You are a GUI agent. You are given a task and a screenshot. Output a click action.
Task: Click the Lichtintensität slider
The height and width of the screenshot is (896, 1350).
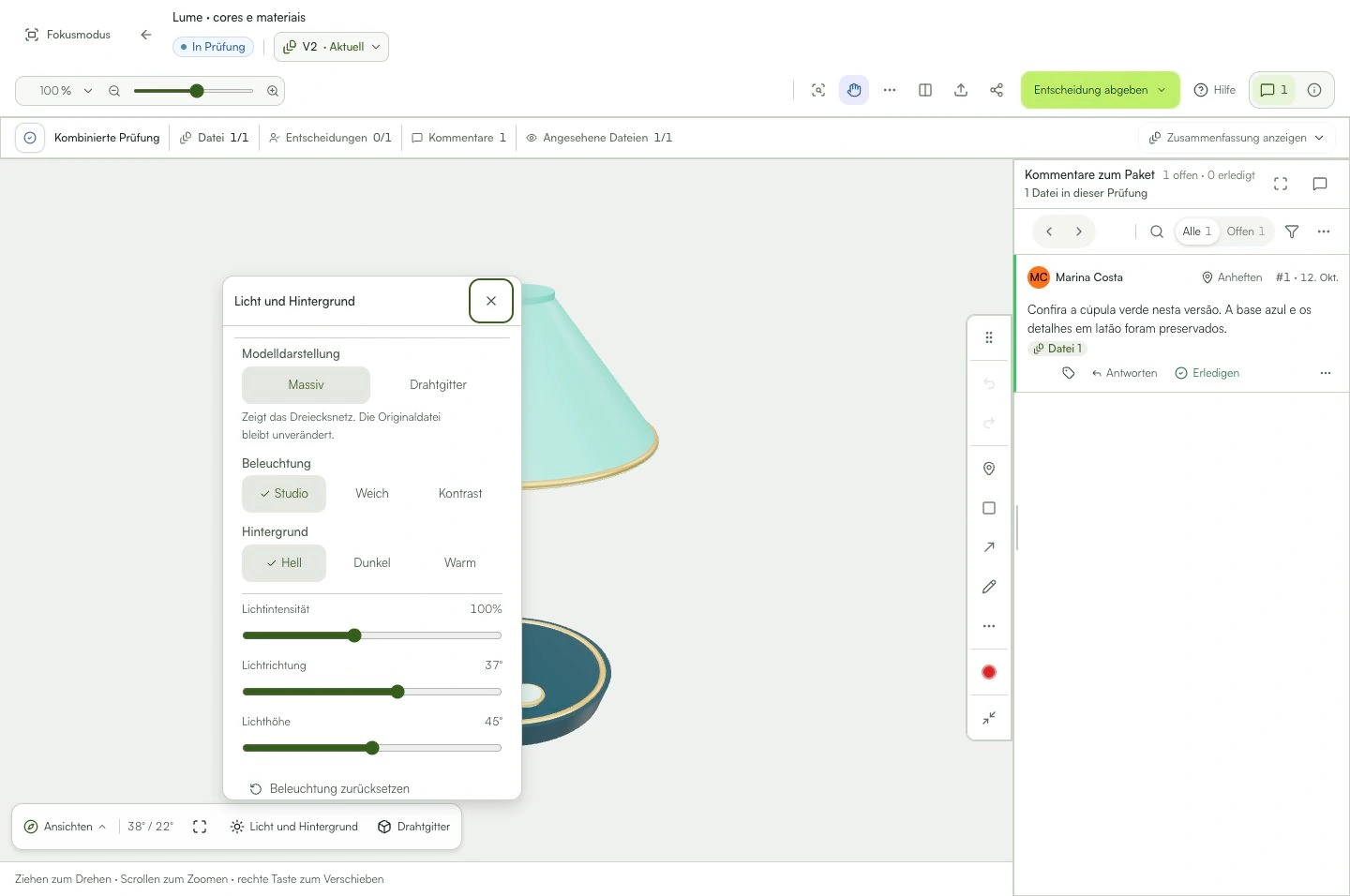click(x=372, y=635)
